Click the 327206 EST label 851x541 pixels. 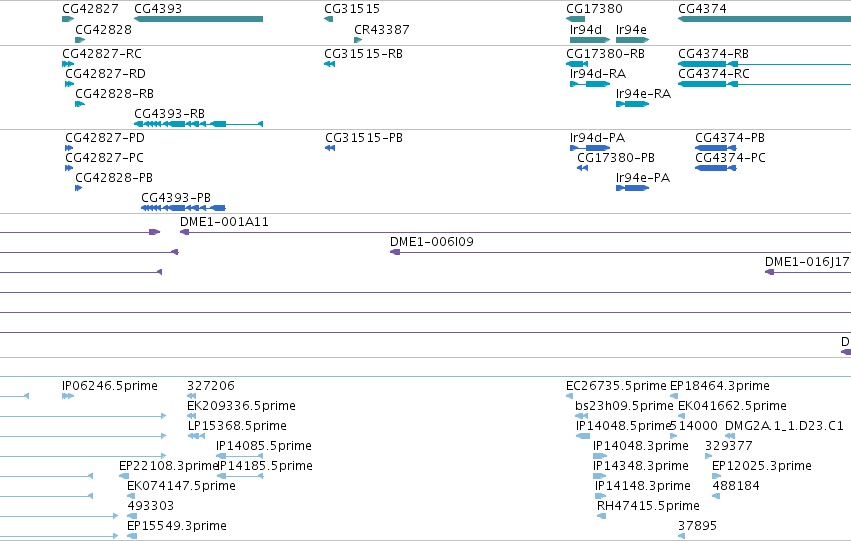pos(211,386)
